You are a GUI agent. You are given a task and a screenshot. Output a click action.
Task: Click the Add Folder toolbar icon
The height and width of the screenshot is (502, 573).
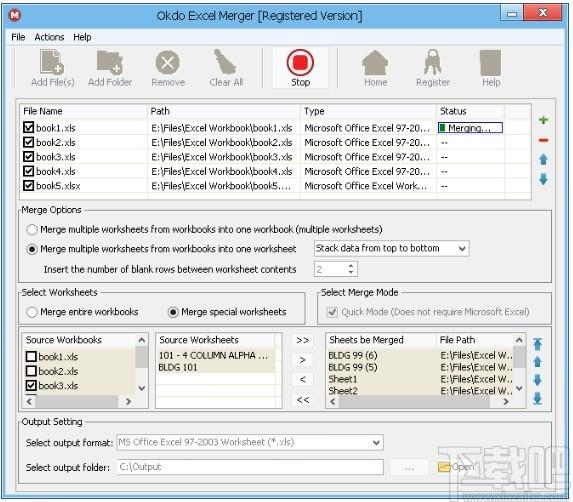tap(110, 63)
